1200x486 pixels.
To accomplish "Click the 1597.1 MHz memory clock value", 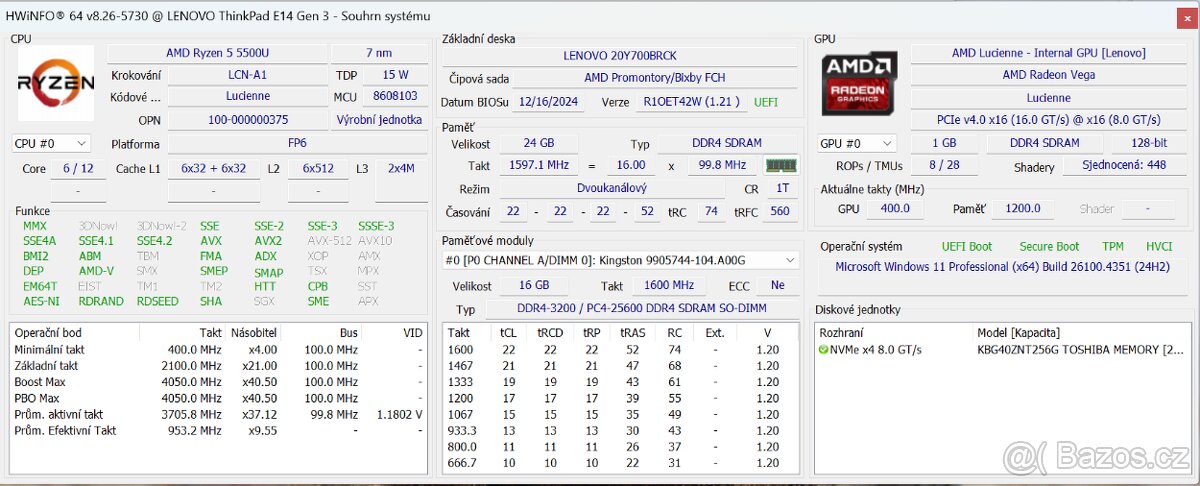I will click(538, 166).
